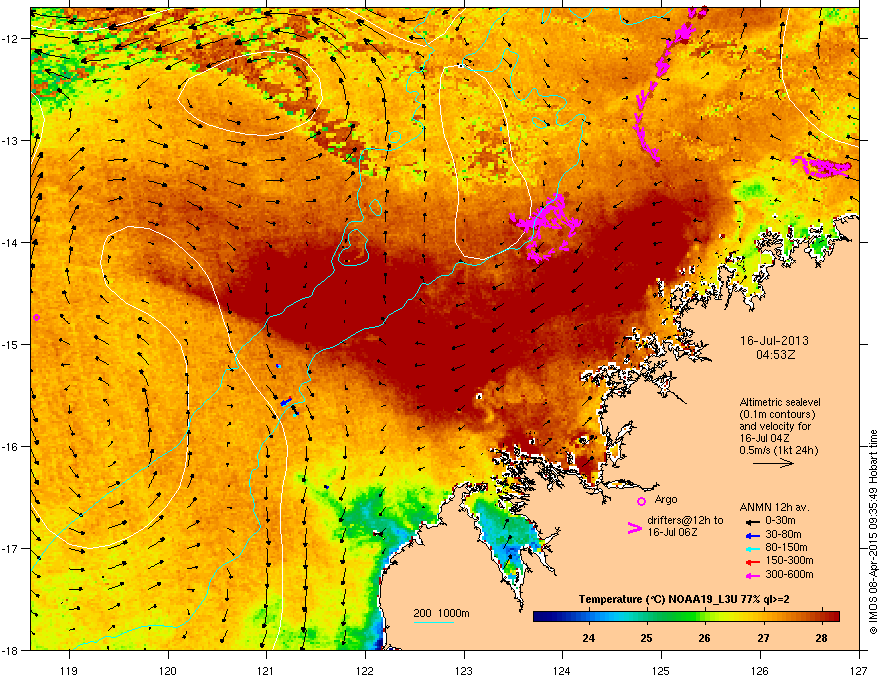Click the '16-Jul-2013' date text
This screenshot has width=880, height=680.
coord(774,341)
